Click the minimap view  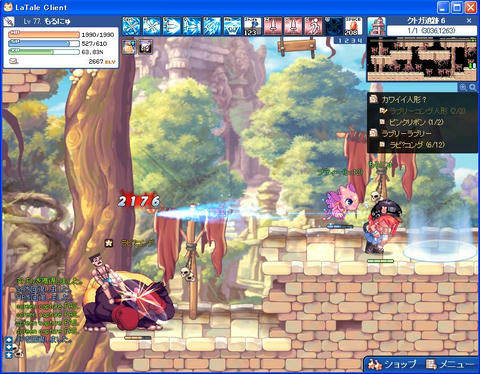(422, 59)
